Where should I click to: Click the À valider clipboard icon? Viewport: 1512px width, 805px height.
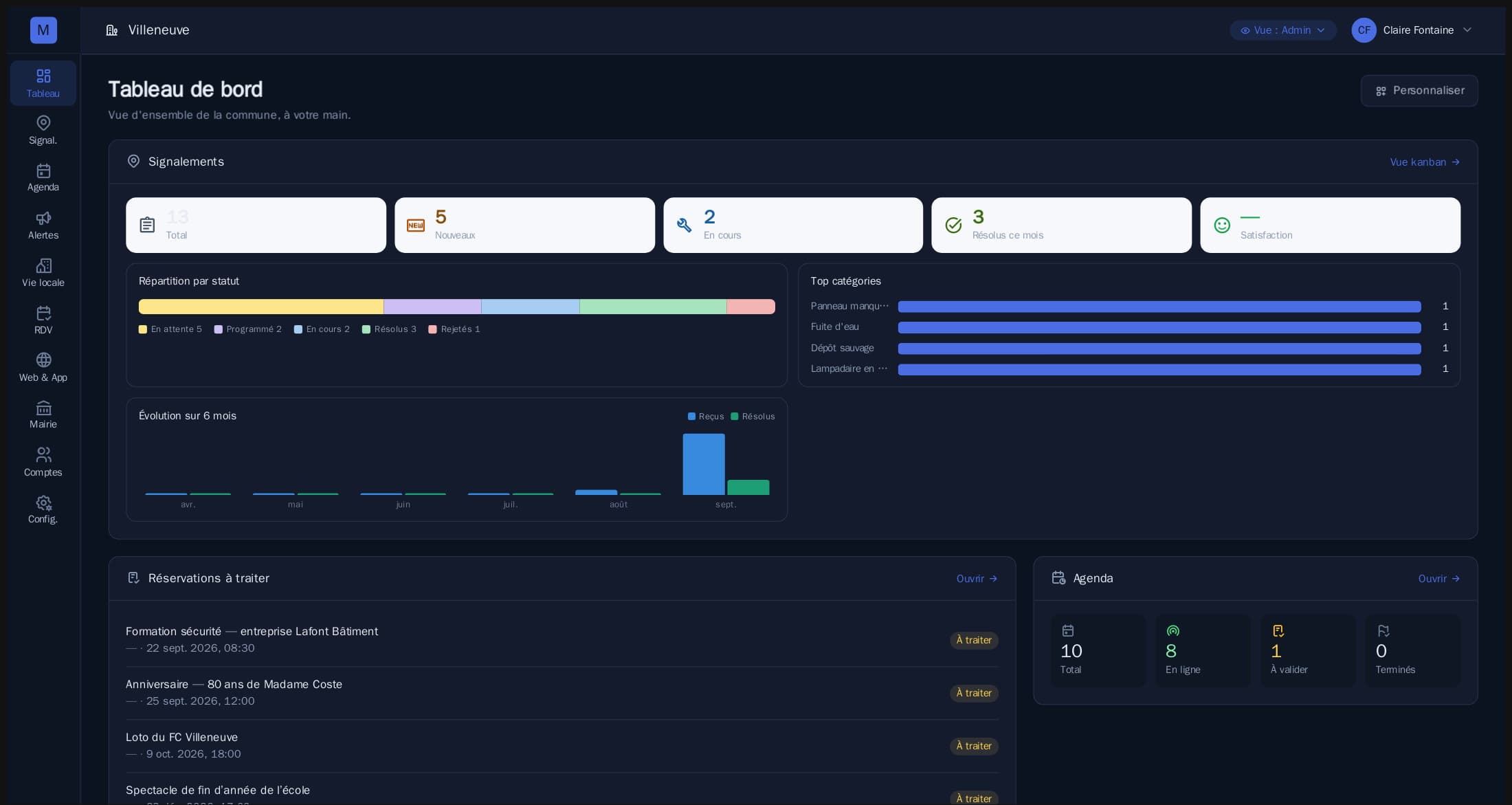(1278, 630)
